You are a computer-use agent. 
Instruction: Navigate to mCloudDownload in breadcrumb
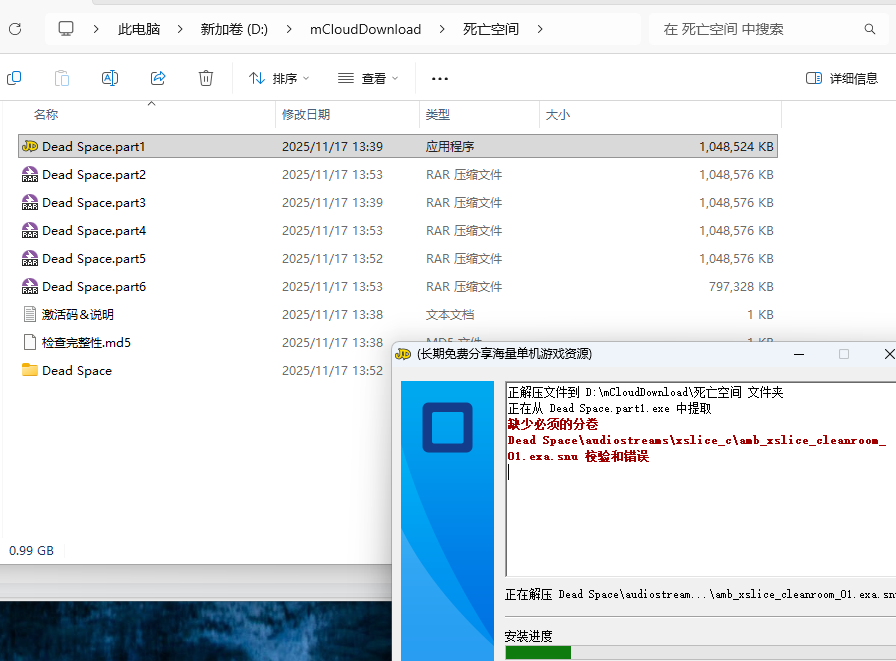click(x=365, y=29)
